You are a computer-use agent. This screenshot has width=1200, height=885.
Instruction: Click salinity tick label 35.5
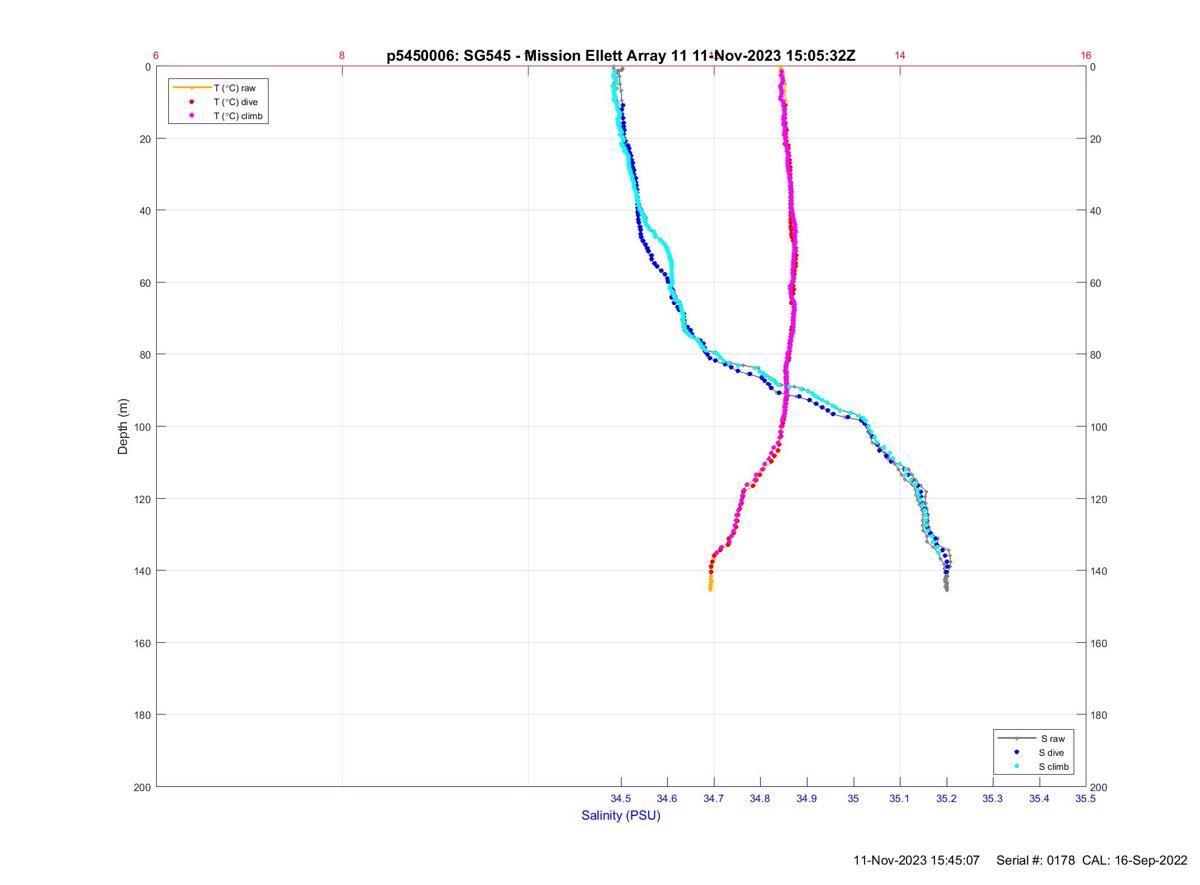point(1085,798)
